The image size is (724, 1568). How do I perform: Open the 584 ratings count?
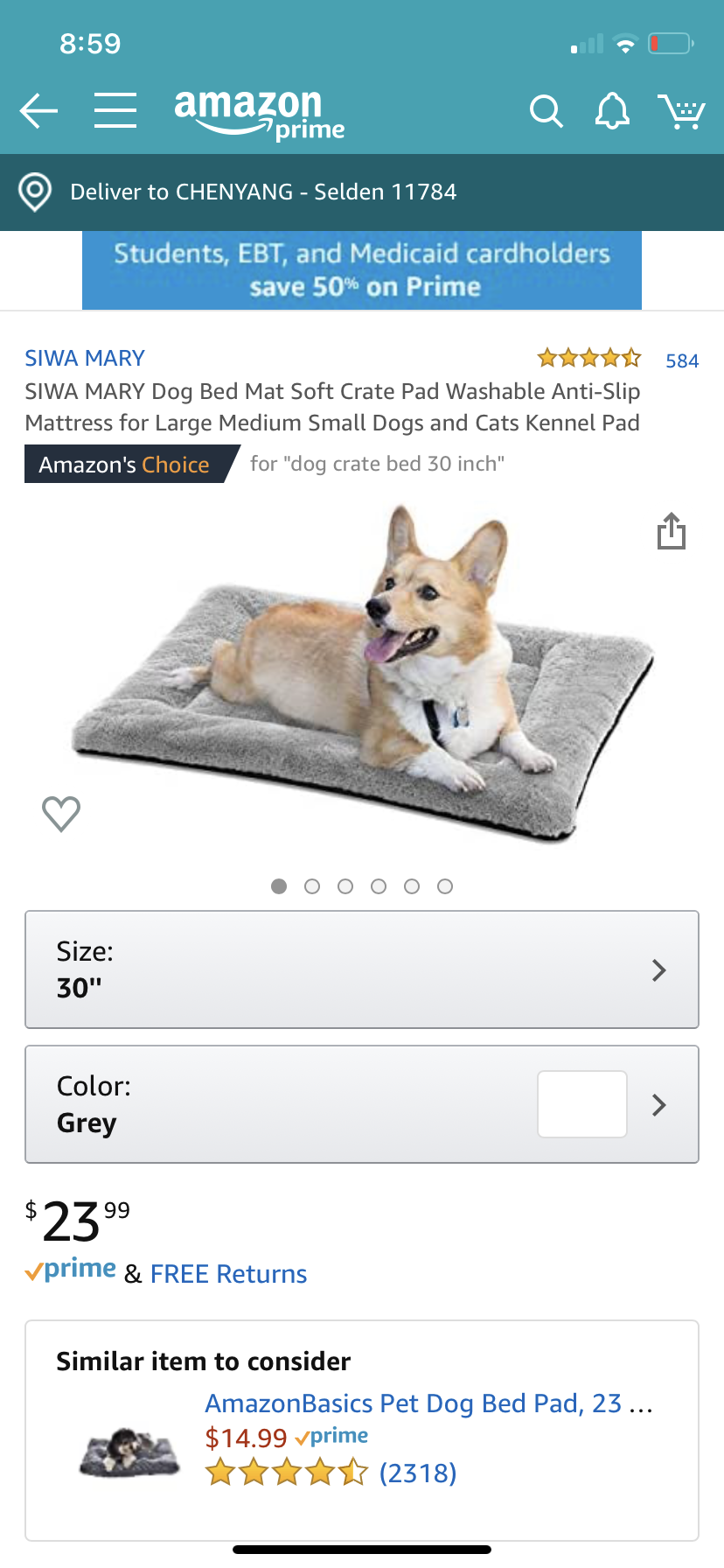coord(682,360)
